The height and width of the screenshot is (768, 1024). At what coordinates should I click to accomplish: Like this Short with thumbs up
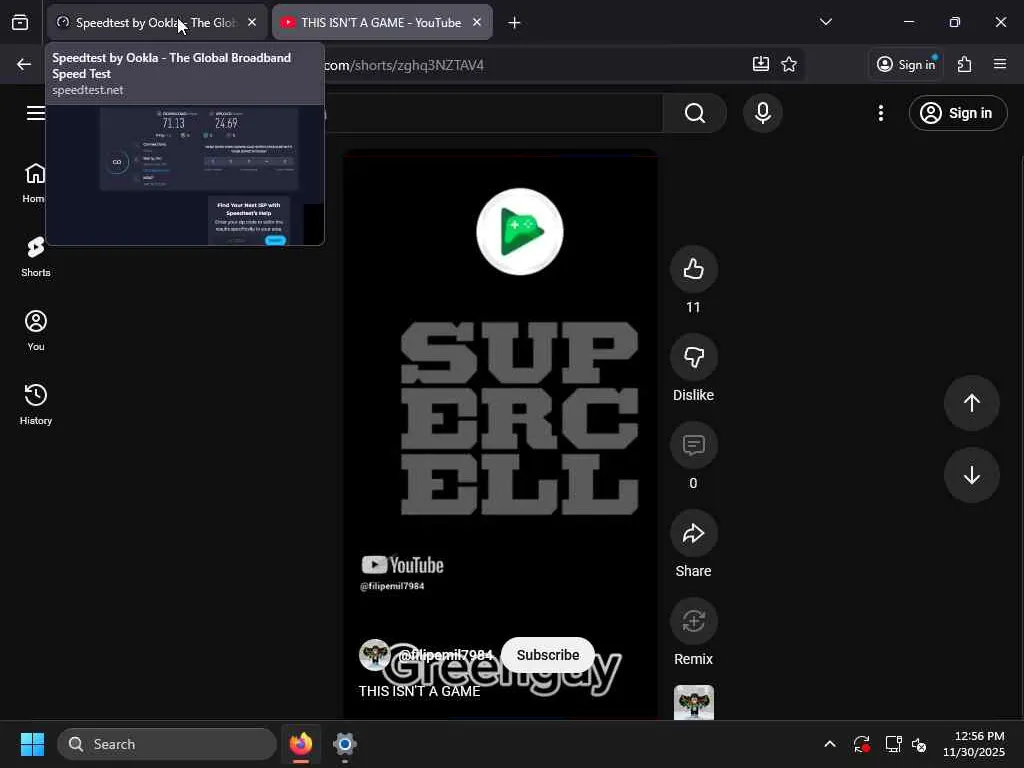pos(694,268)
